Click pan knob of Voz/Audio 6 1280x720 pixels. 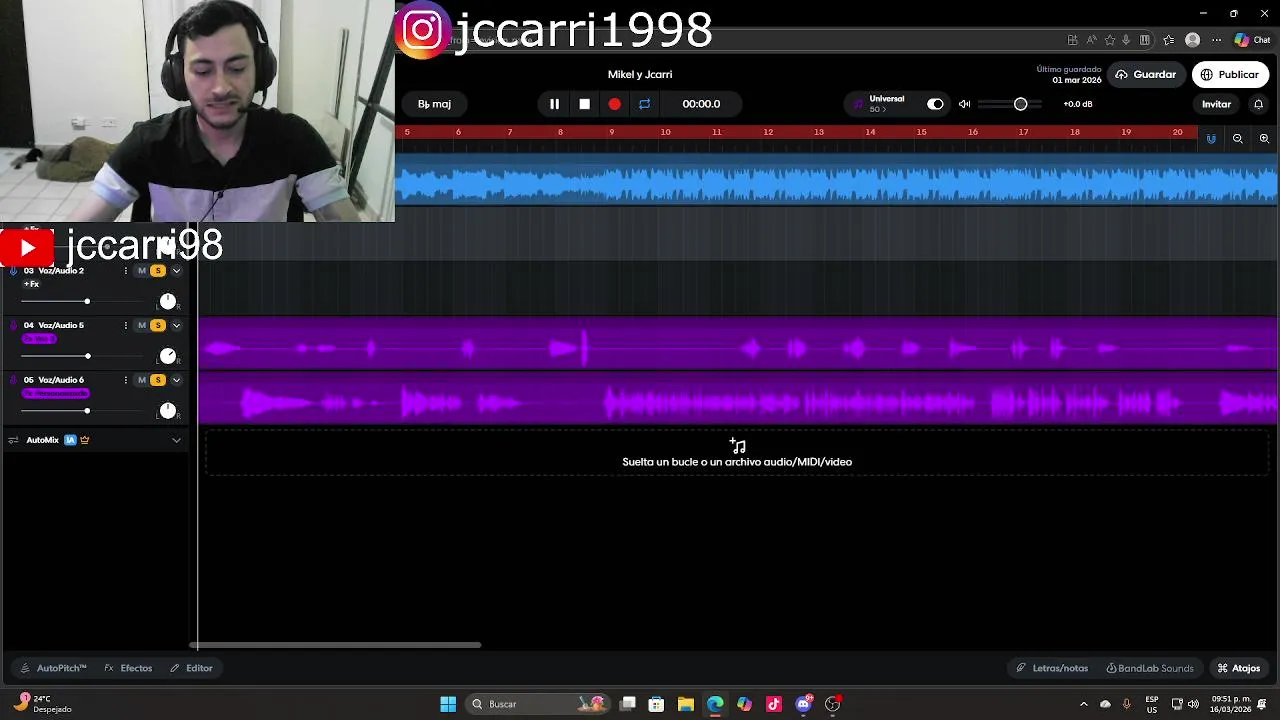[168, 410]
